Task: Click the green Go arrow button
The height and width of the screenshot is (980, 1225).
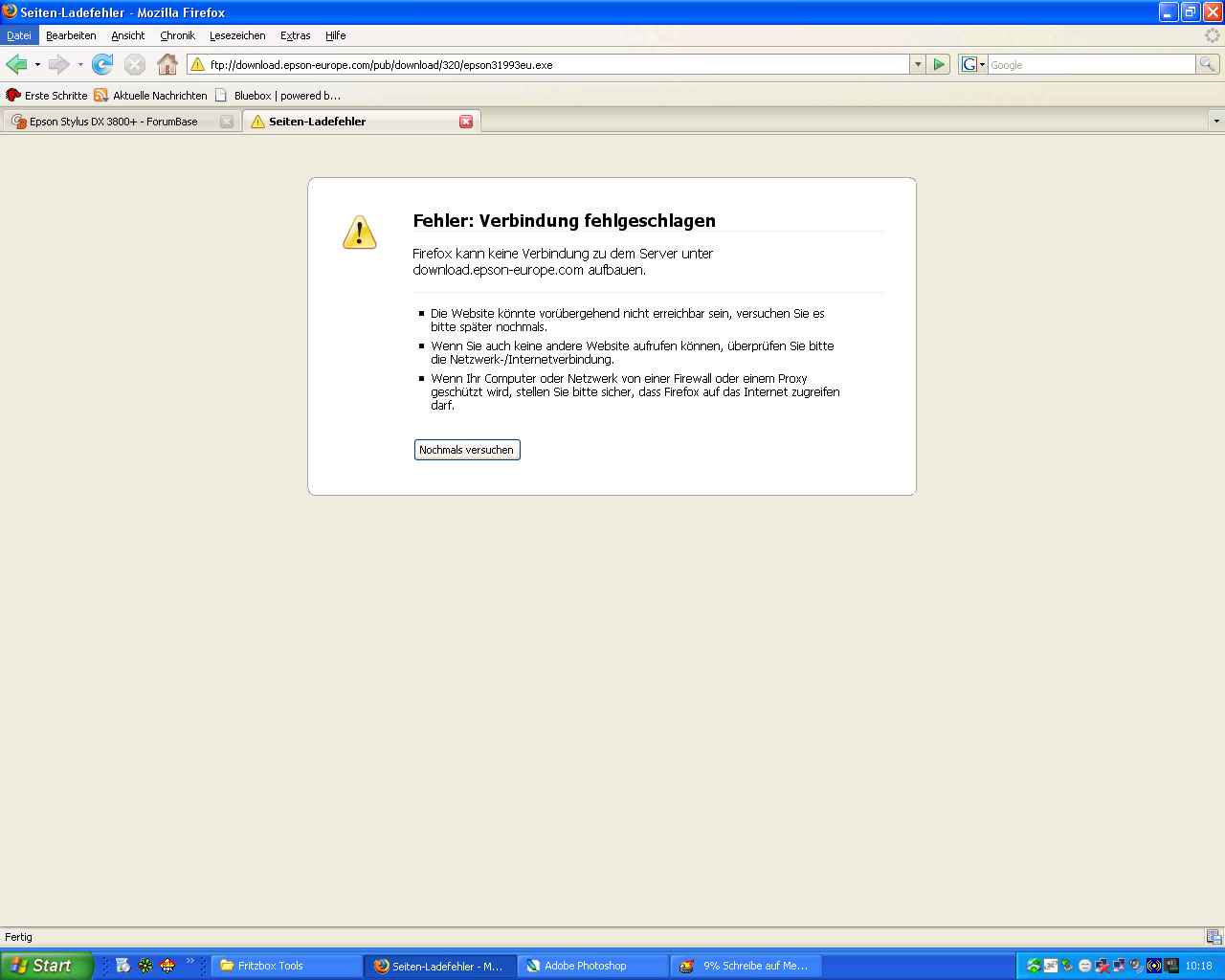Action: click(x=939, y=64)
